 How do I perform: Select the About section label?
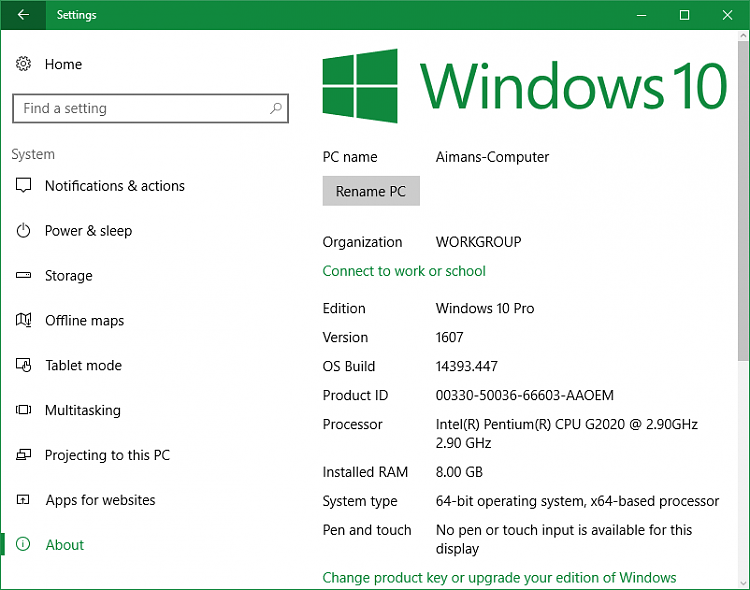tap(65, 545)
